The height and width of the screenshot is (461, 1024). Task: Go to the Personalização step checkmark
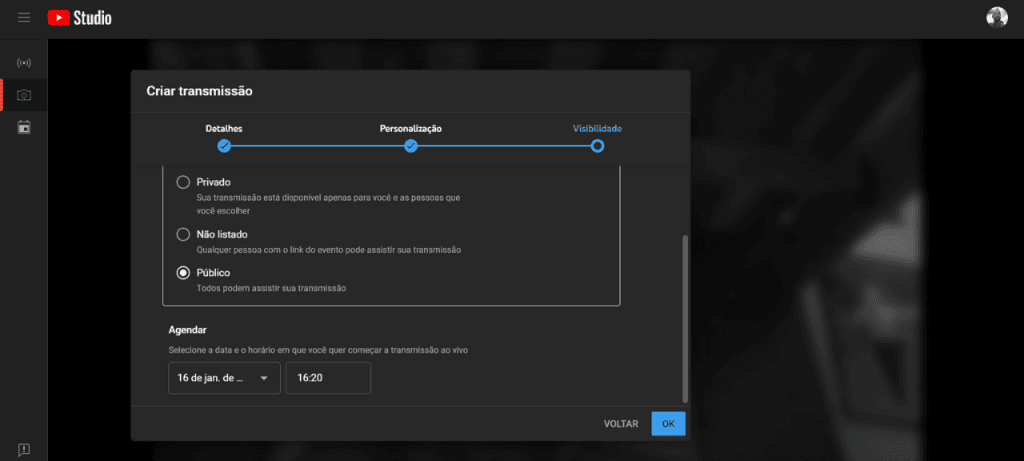click(411, 146)
